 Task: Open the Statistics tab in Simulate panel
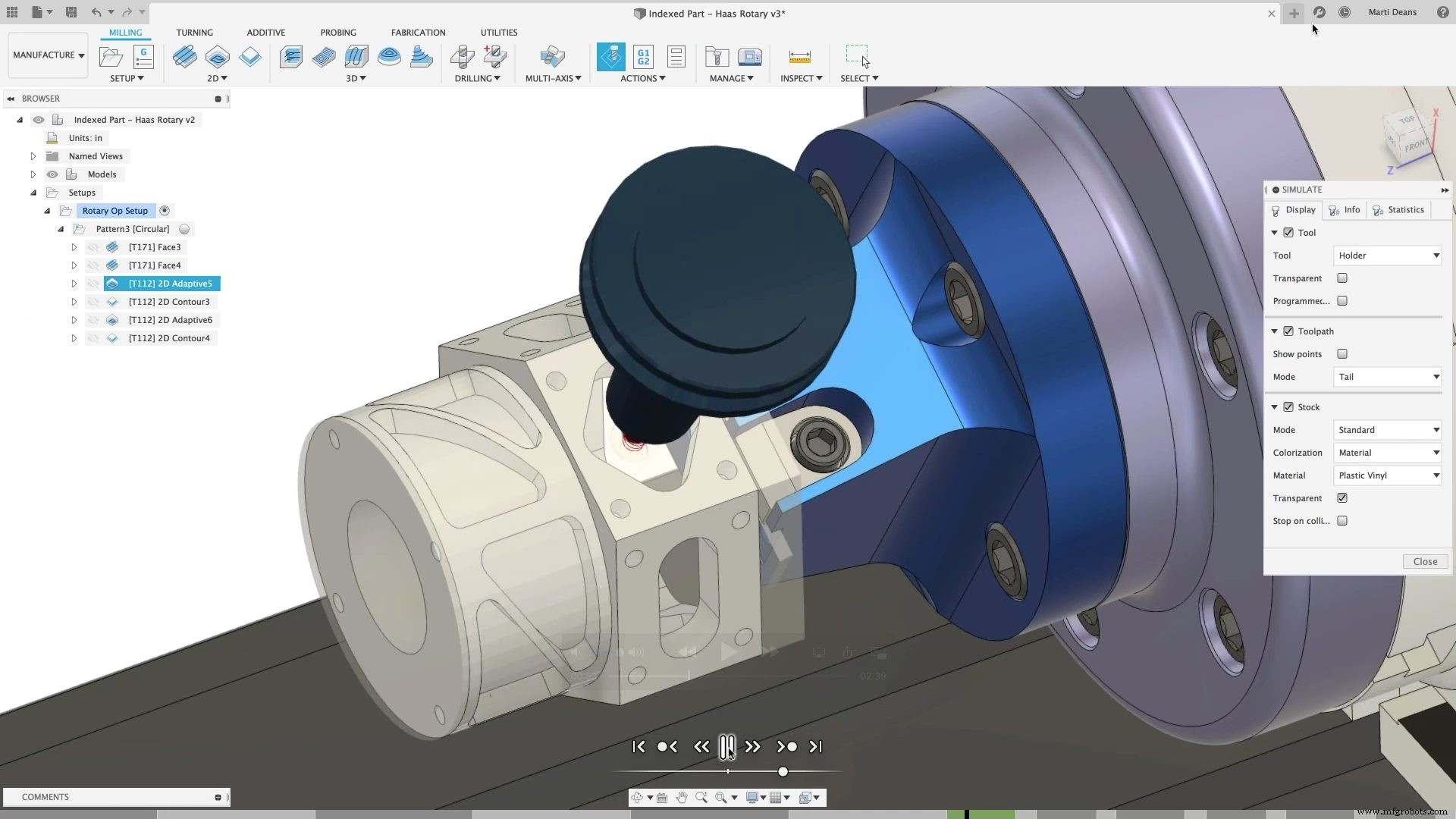1404,210
